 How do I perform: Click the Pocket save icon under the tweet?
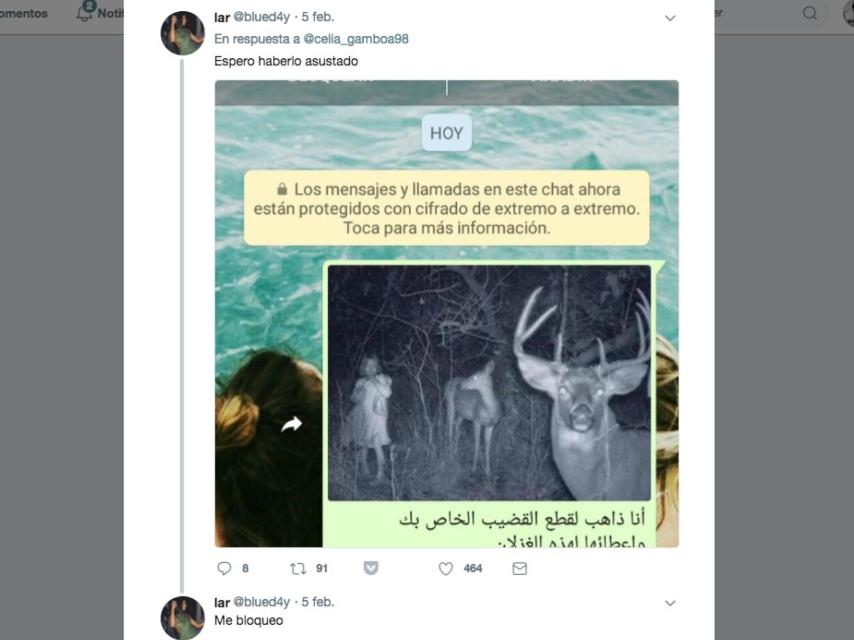tap(370, 568)
